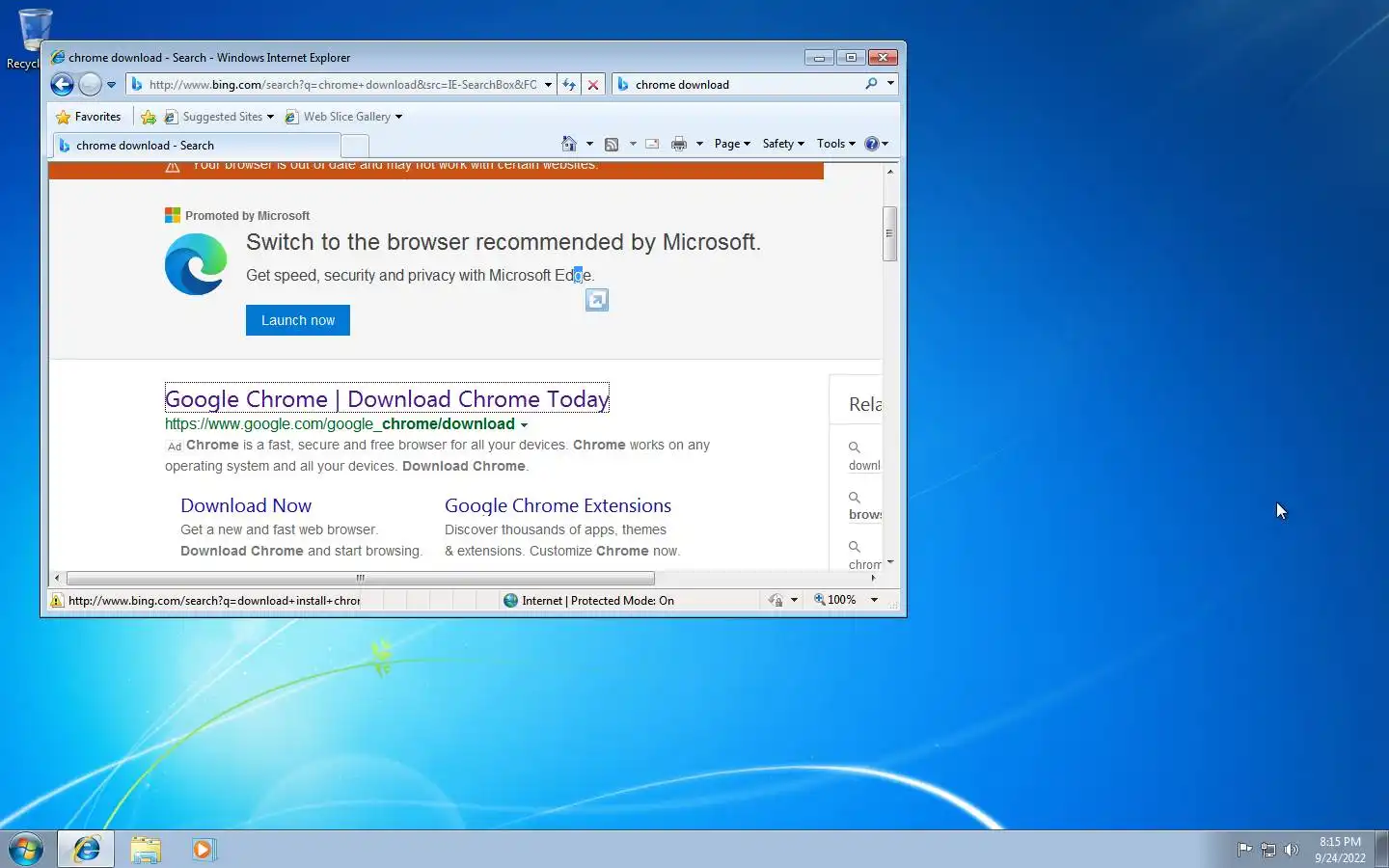Open a new blank tab
1389x868 pixels.
[x=355, y=146]
